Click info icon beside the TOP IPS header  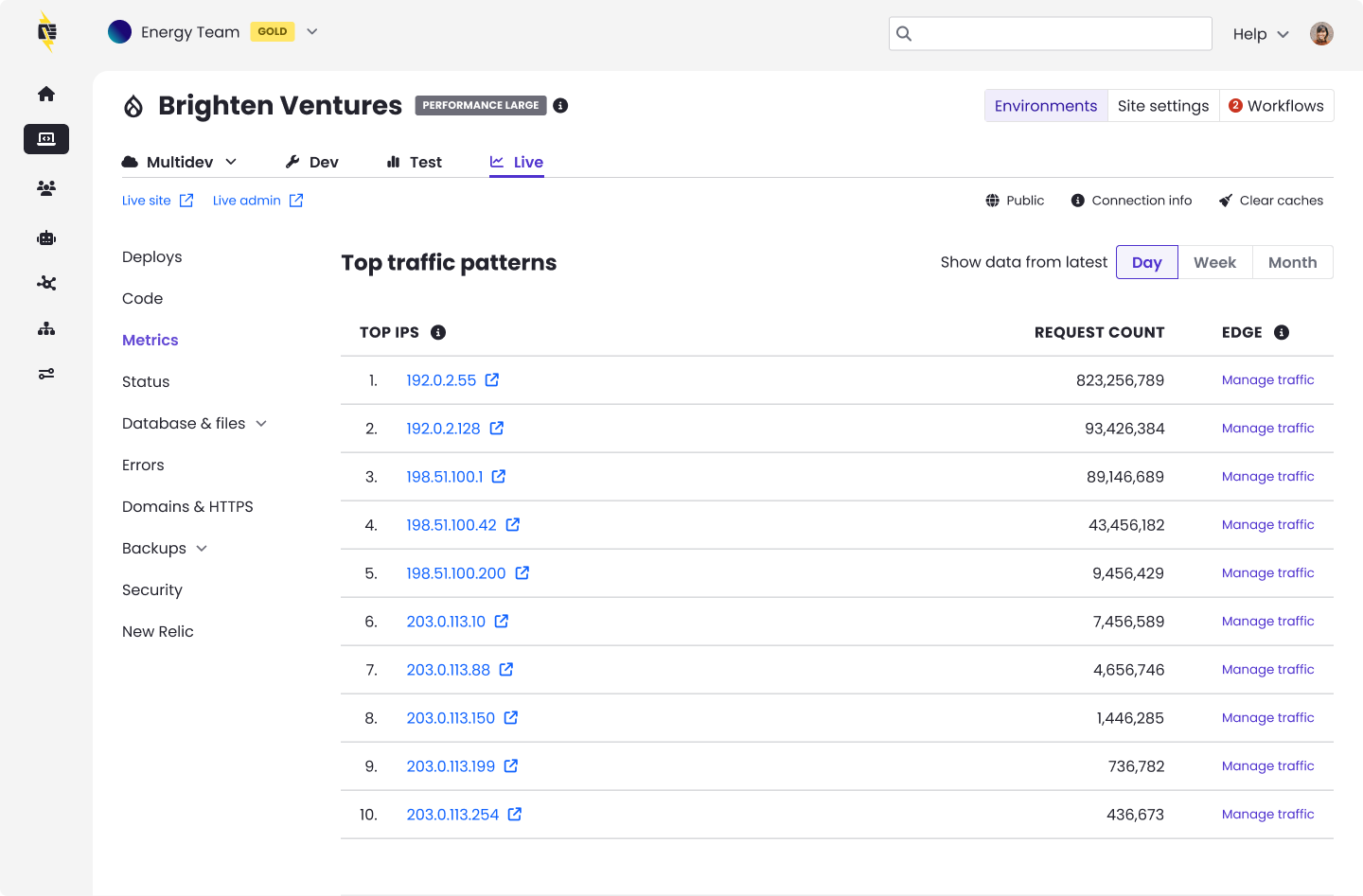tap(438, 332)
